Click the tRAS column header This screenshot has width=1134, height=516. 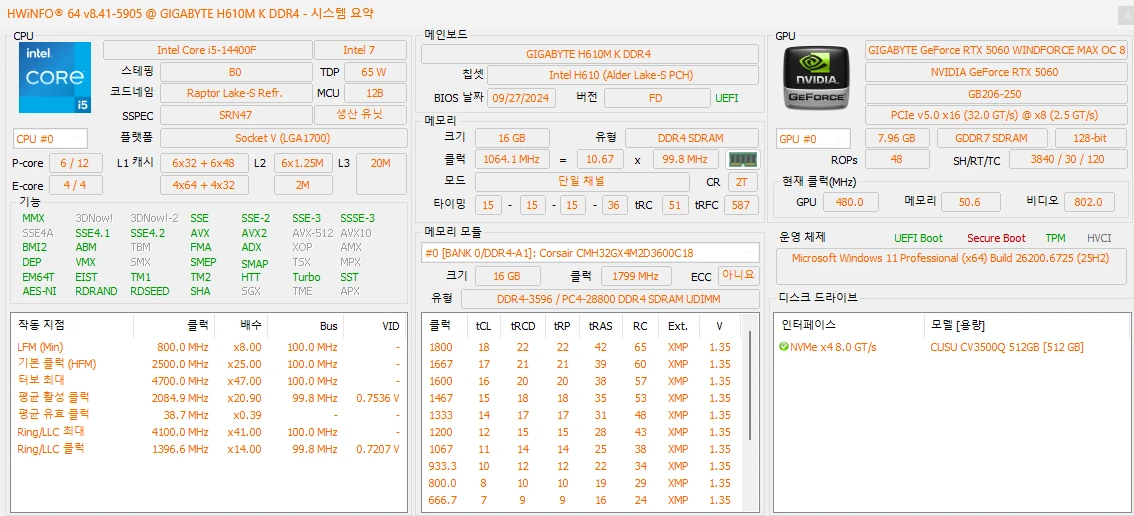click(x=601, y=326)
